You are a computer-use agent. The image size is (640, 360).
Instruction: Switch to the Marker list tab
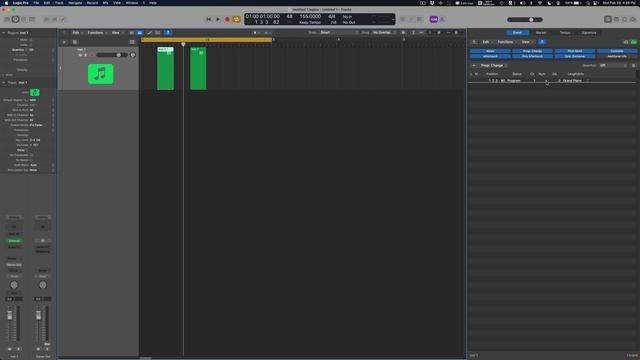point(541,33)
